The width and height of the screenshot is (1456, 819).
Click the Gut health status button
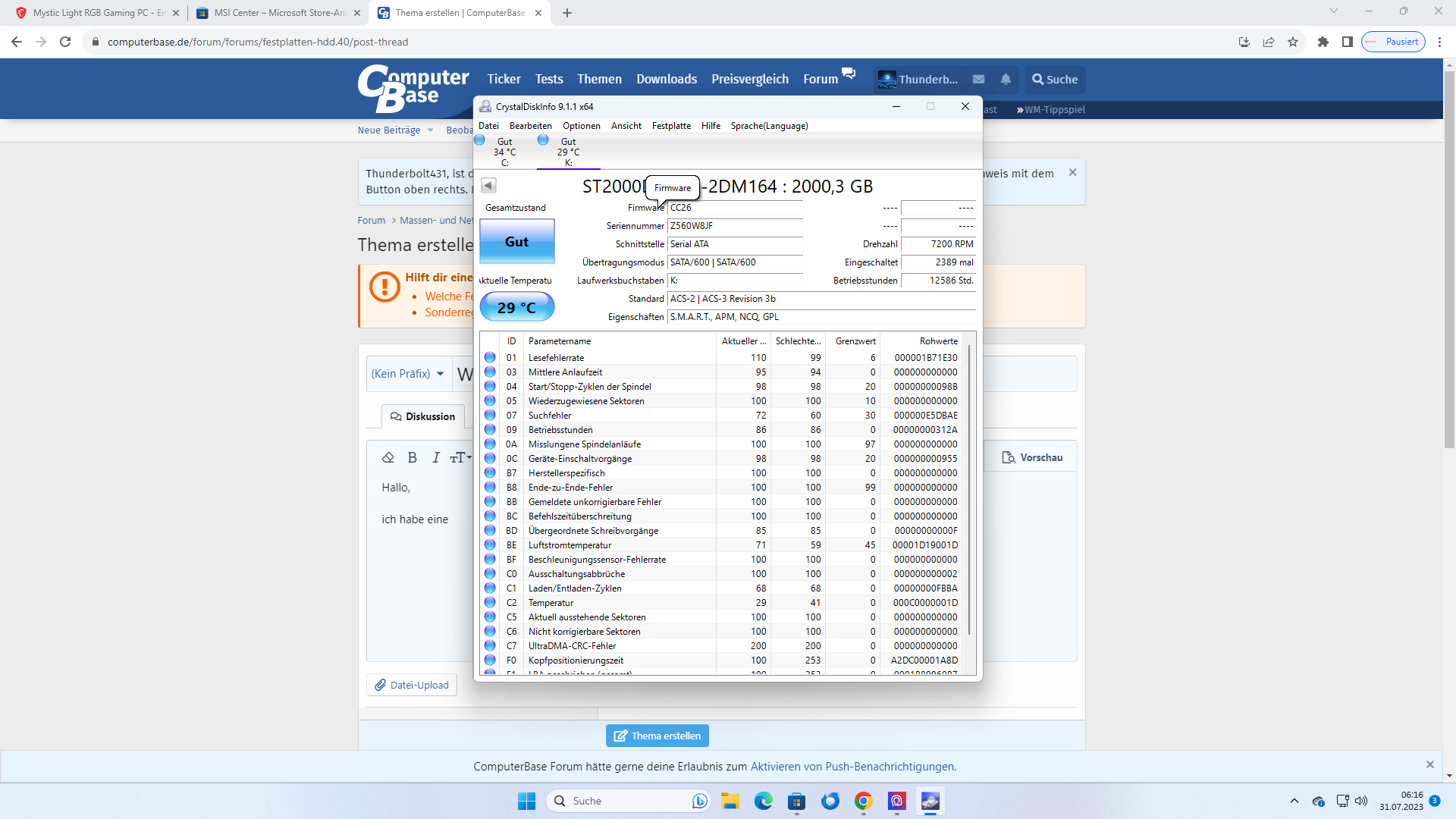[x=517, y=241]
